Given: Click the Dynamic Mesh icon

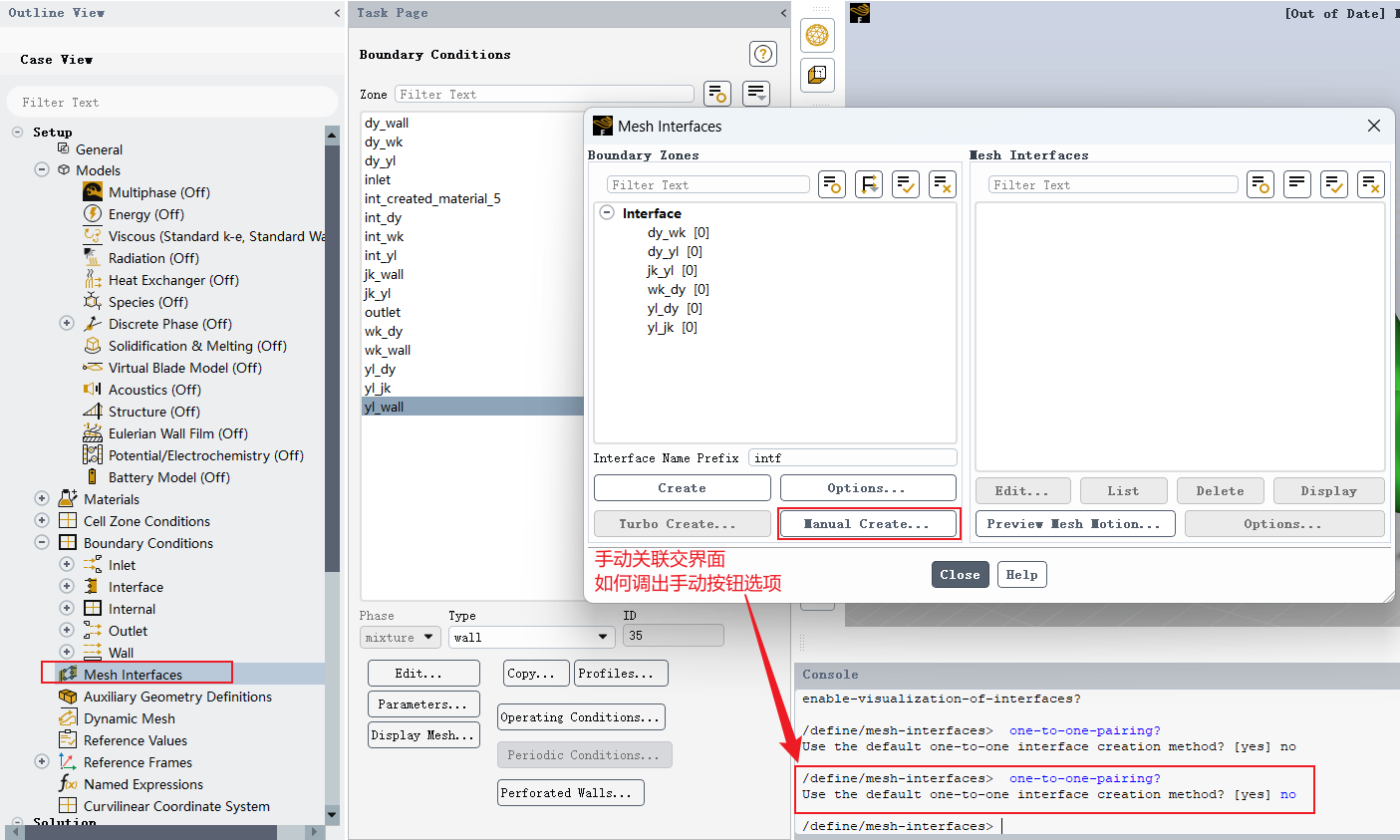Looking at the screenshot, I should [68, 718].
